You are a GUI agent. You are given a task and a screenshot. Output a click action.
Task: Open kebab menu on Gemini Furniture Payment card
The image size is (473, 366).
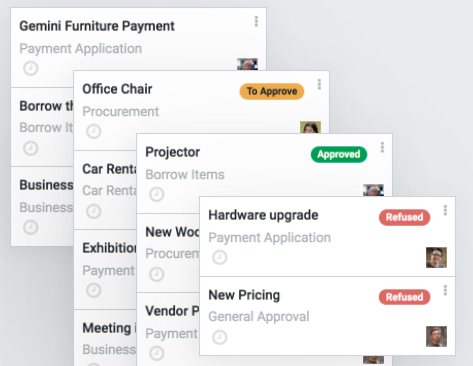point(256,21)
